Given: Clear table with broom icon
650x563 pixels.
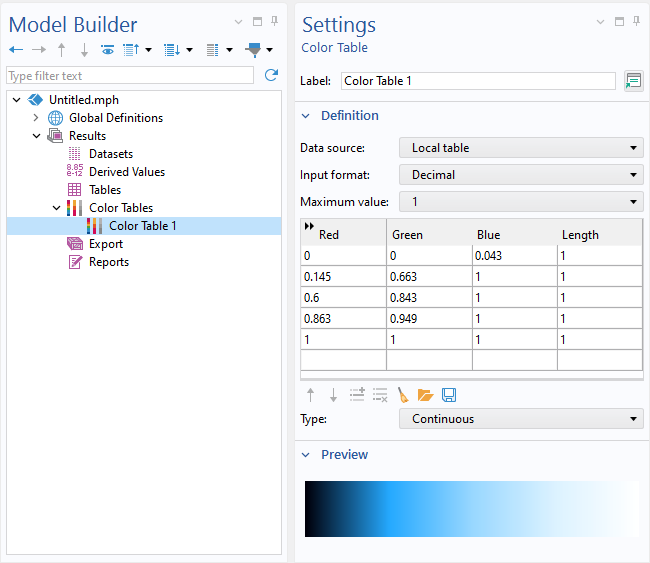Looking at the screenshot, I should [x=403, y=395].
